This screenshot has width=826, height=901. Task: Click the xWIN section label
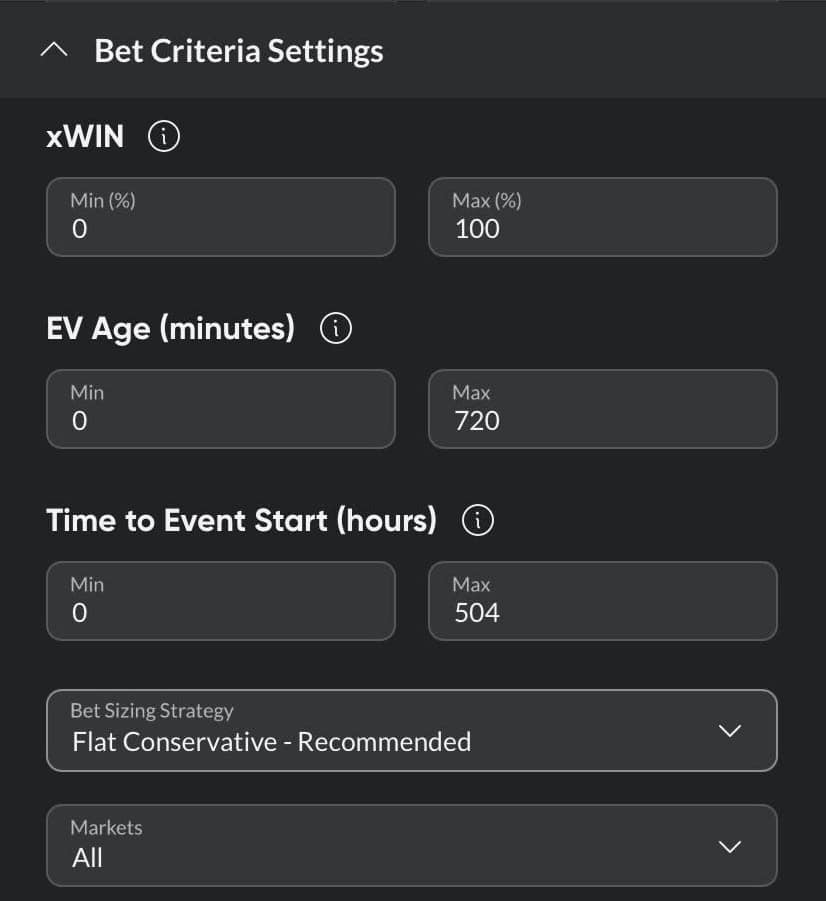(85, 137)
